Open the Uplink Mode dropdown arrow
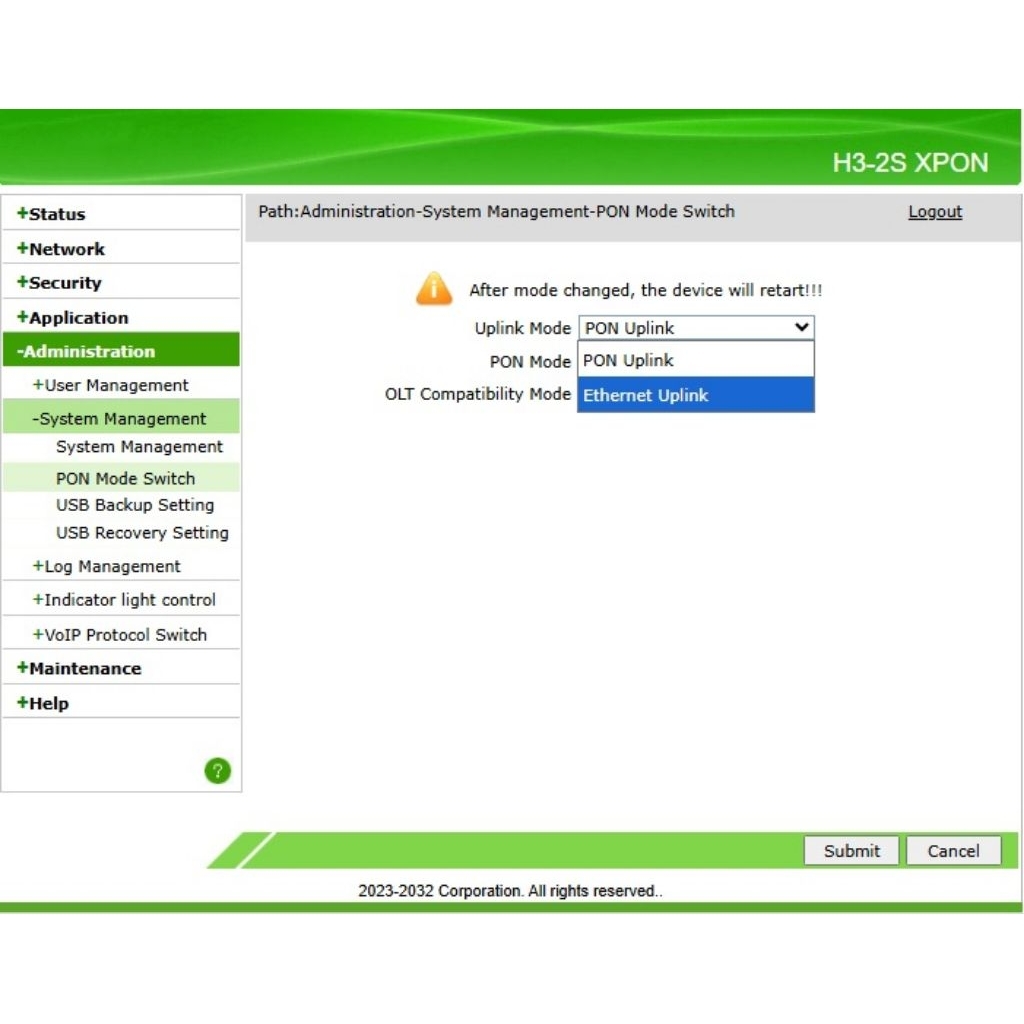 [801, 327]
